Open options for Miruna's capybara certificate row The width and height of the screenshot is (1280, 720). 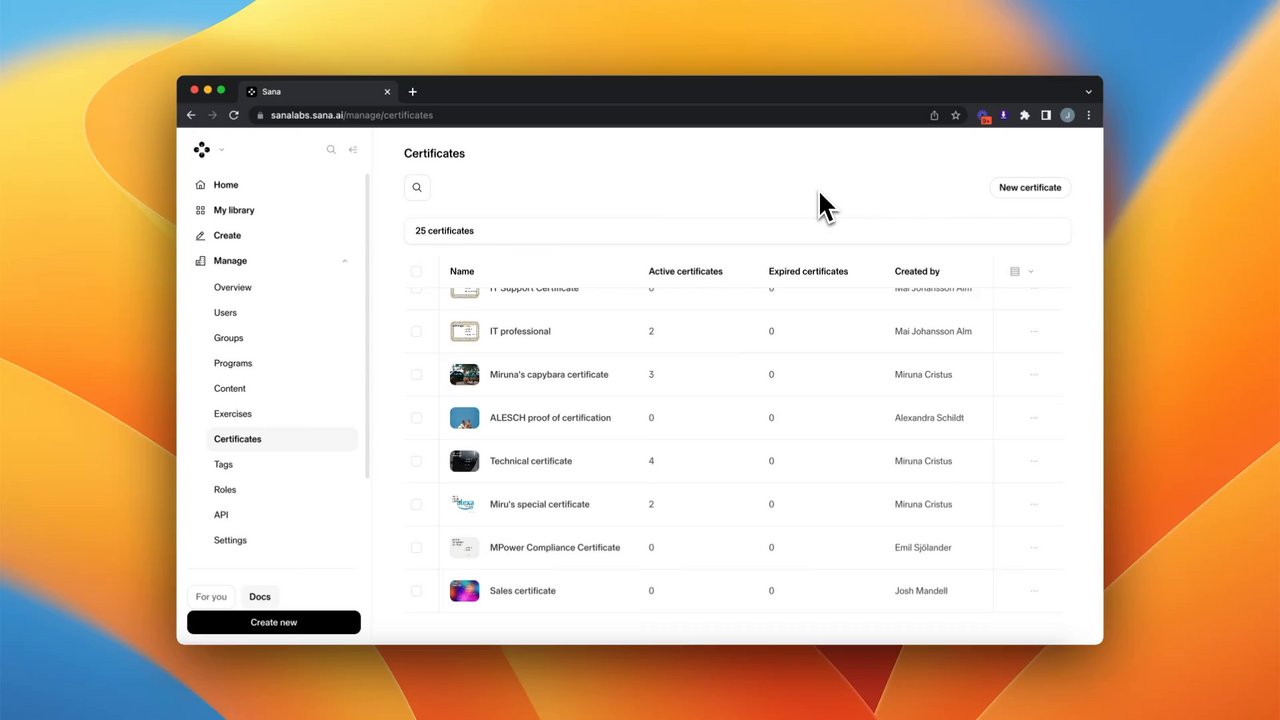coord(1034,374)
